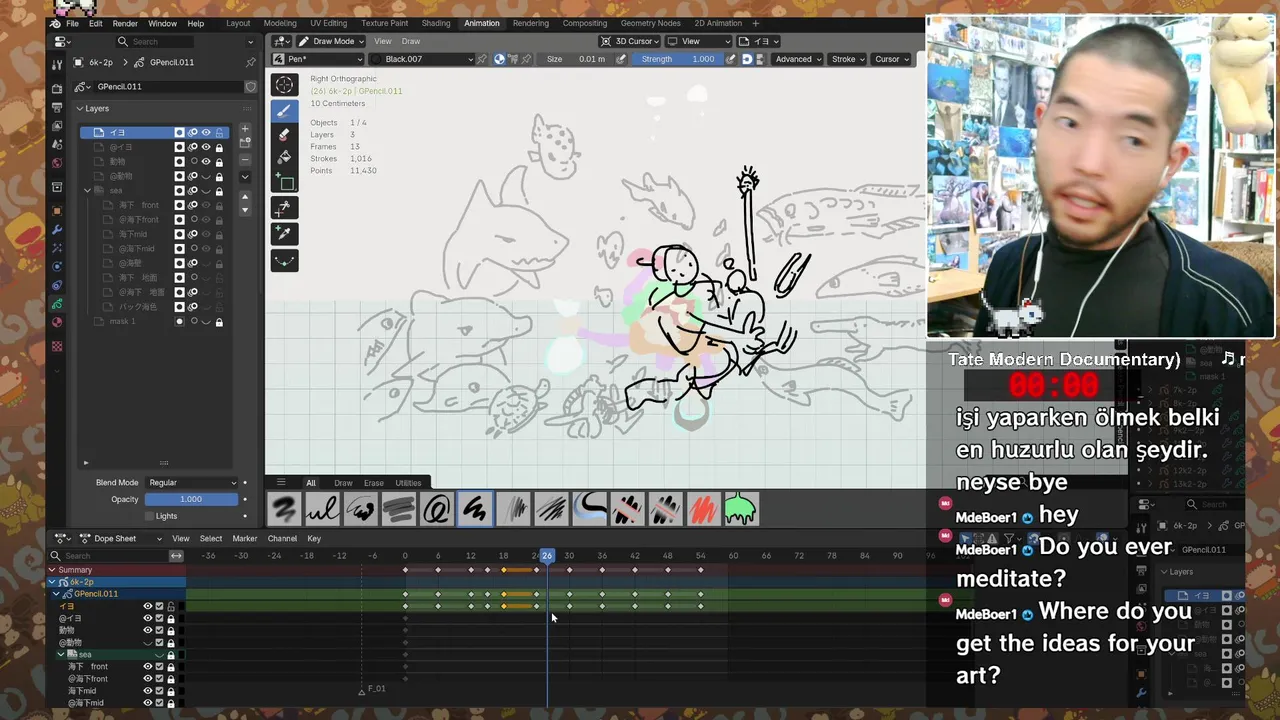This screenshot has width=1280, height=720.
Task: Open the Grease Pencil data tab
Action: (57, 304)
